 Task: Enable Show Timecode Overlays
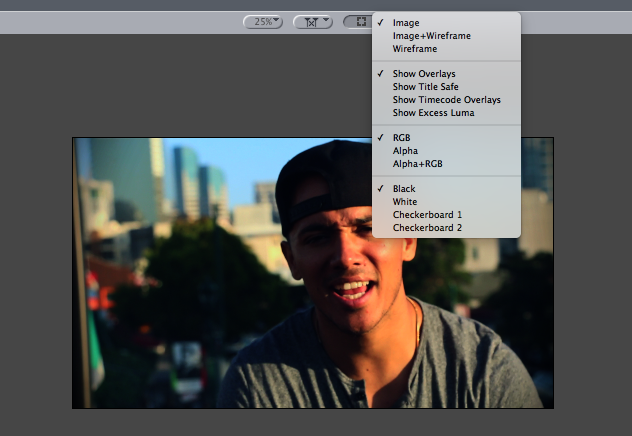click(446, 100)
